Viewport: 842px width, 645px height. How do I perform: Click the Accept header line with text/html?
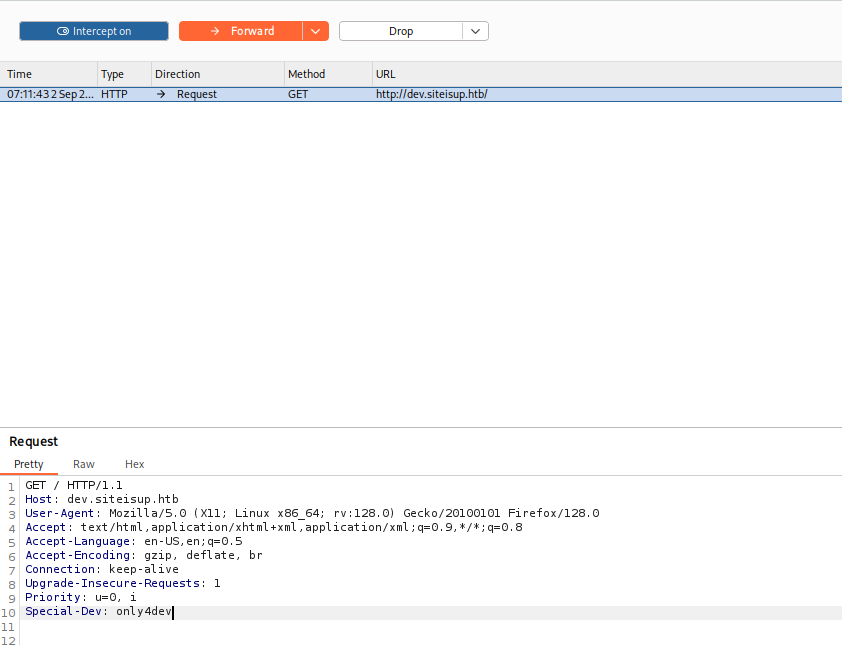[x=274, y=527]
